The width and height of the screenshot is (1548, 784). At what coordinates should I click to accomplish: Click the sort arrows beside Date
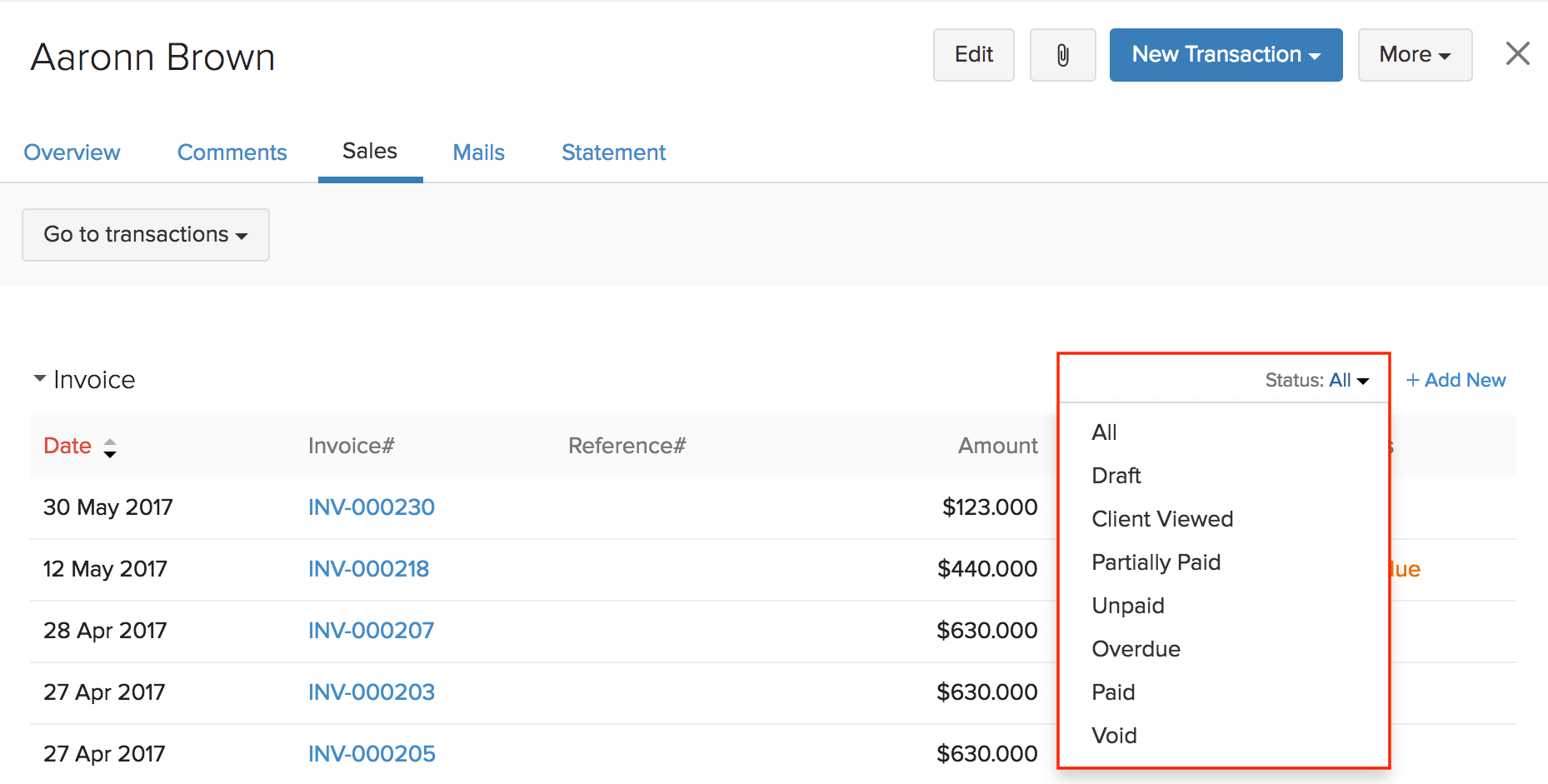pyautogui.click(x=111, y=447)
